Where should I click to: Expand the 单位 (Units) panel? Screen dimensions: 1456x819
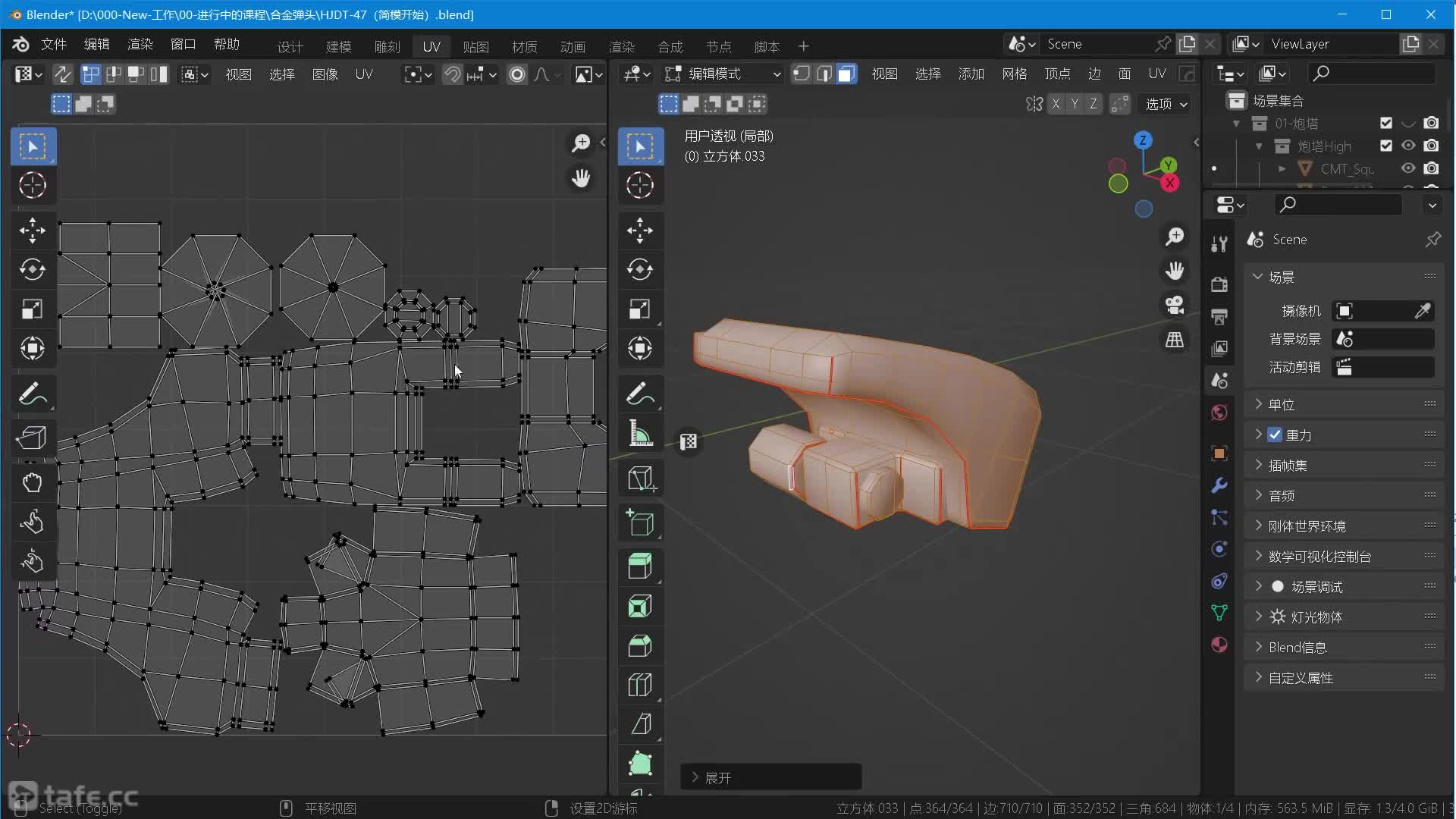(1282, 404)
